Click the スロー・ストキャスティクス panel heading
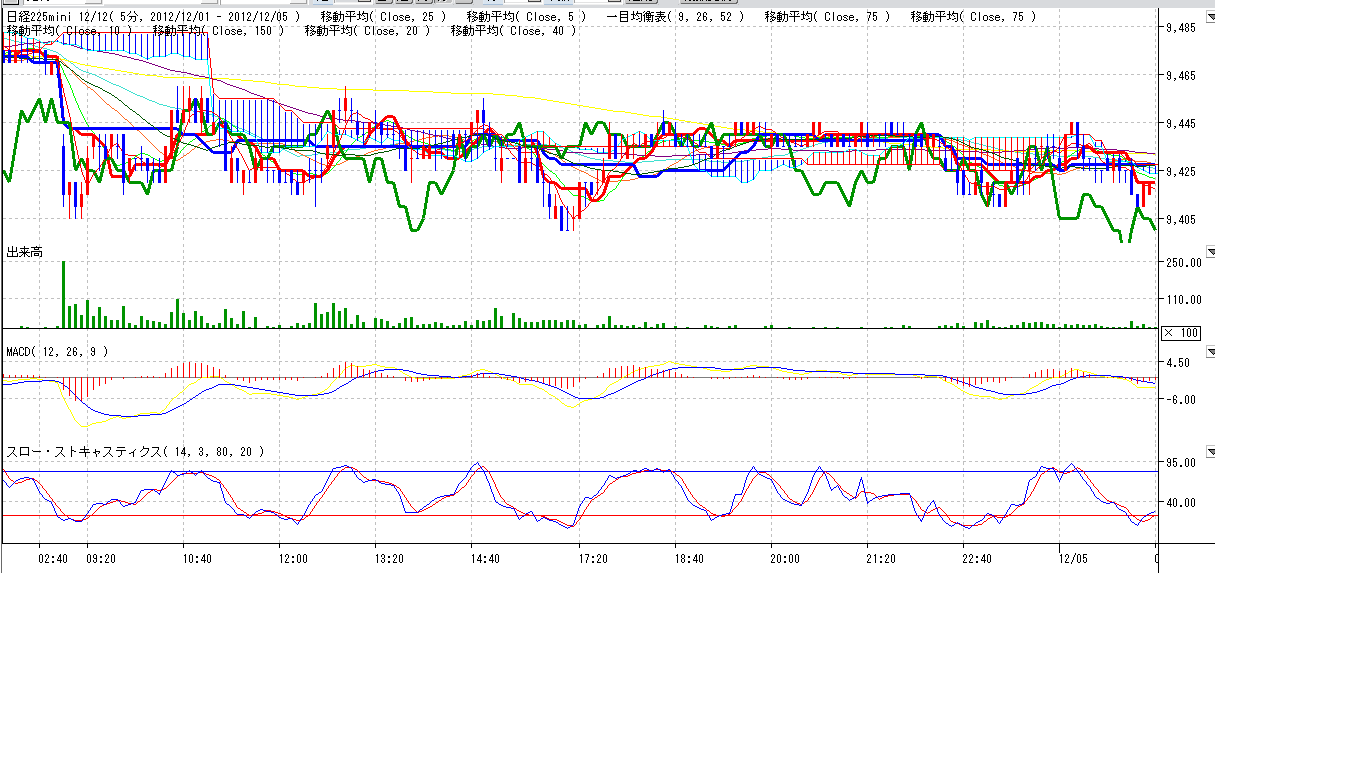This screenshot has height=768, width=1366. 135,452
